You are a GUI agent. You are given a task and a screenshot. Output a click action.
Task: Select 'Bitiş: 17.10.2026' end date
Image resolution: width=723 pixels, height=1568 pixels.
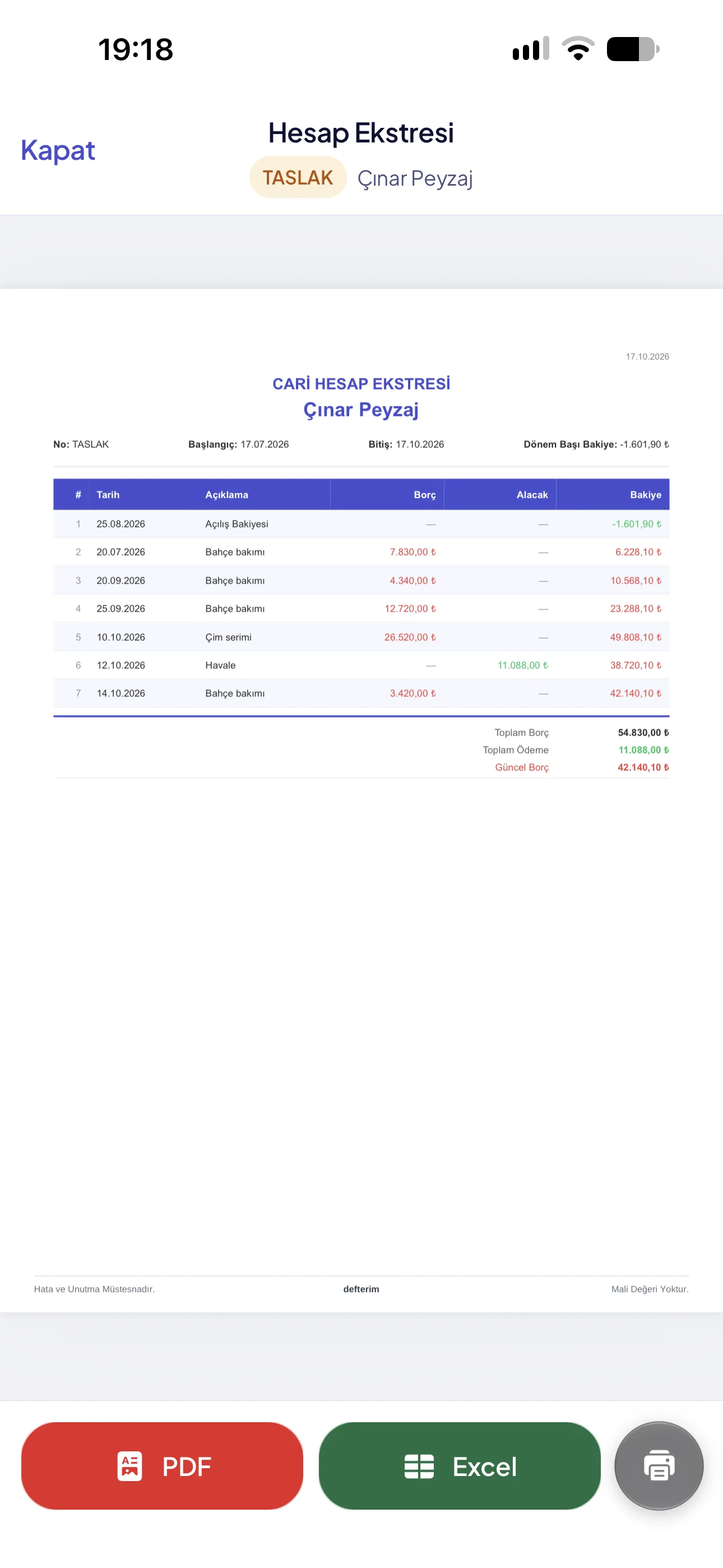tap(406, 444)
